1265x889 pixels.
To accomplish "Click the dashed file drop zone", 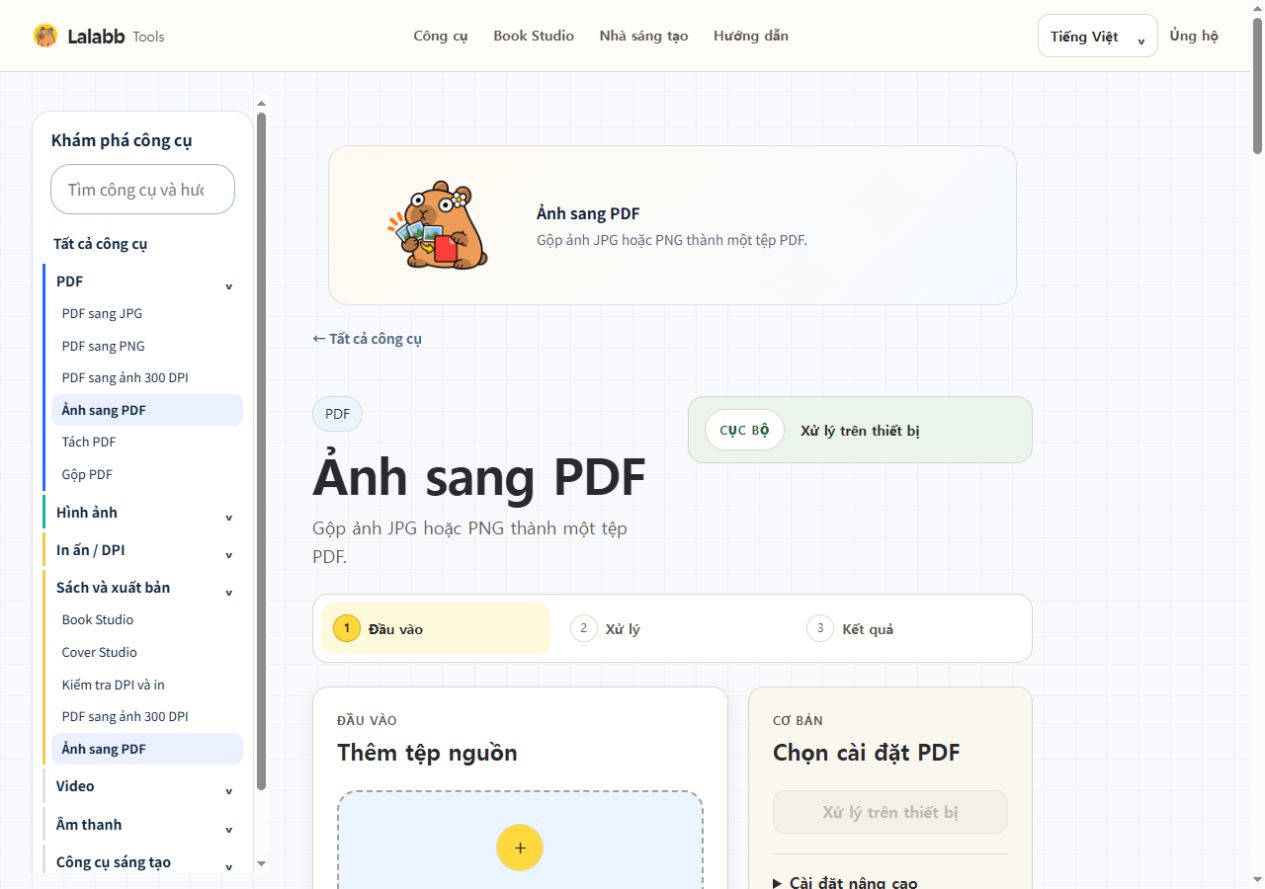I will click(x=520, y=840).
